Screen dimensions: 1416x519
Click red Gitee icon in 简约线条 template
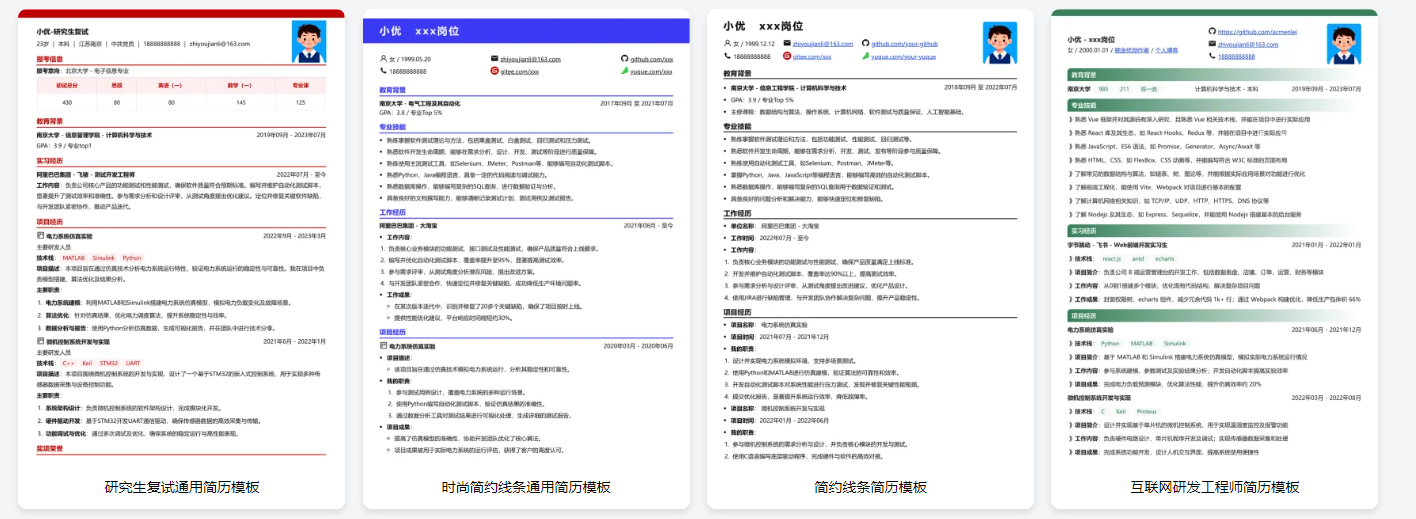point(786,57)
